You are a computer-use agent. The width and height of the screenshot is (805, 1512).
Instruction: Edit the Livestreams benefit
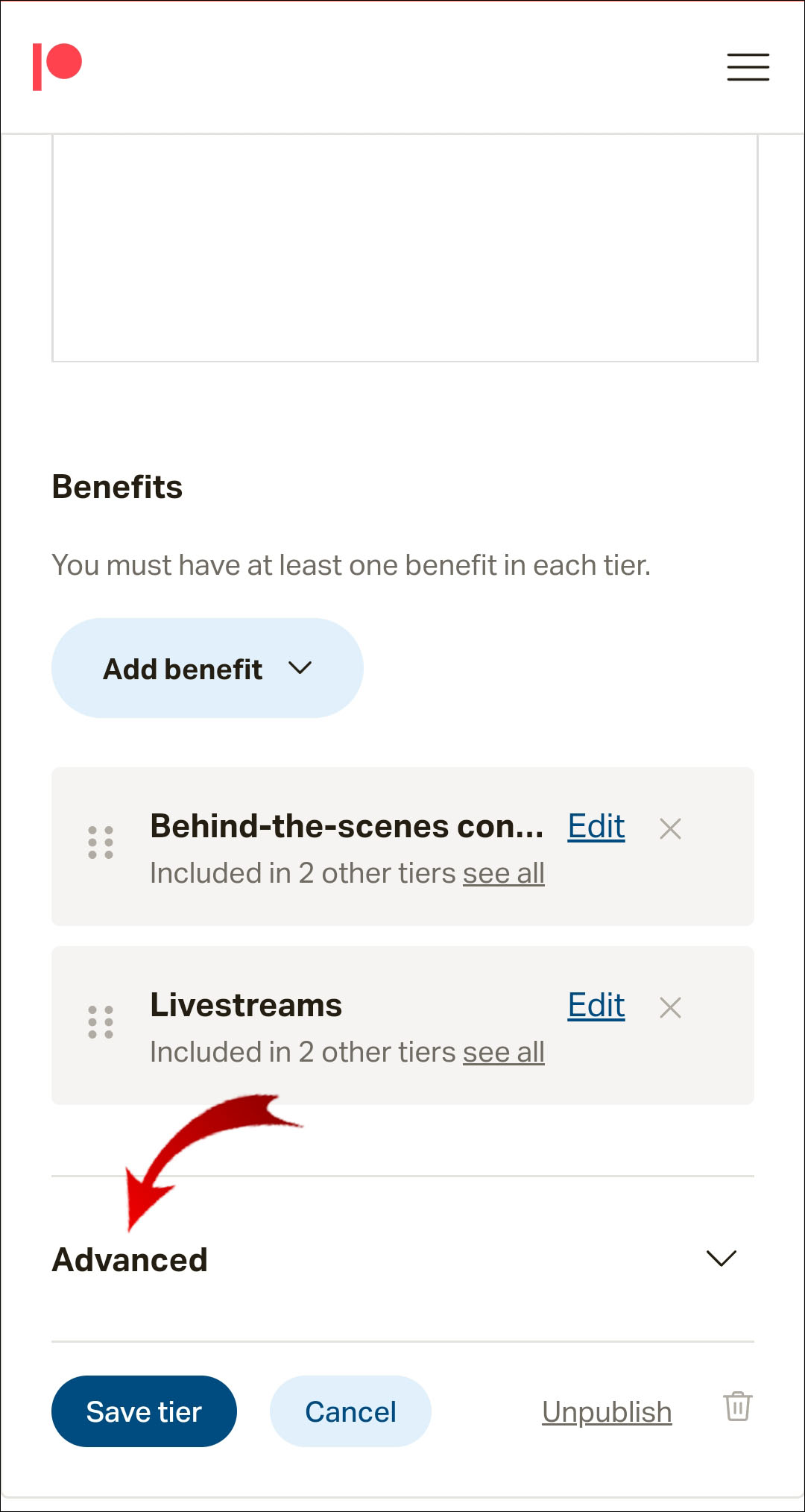596,1005
